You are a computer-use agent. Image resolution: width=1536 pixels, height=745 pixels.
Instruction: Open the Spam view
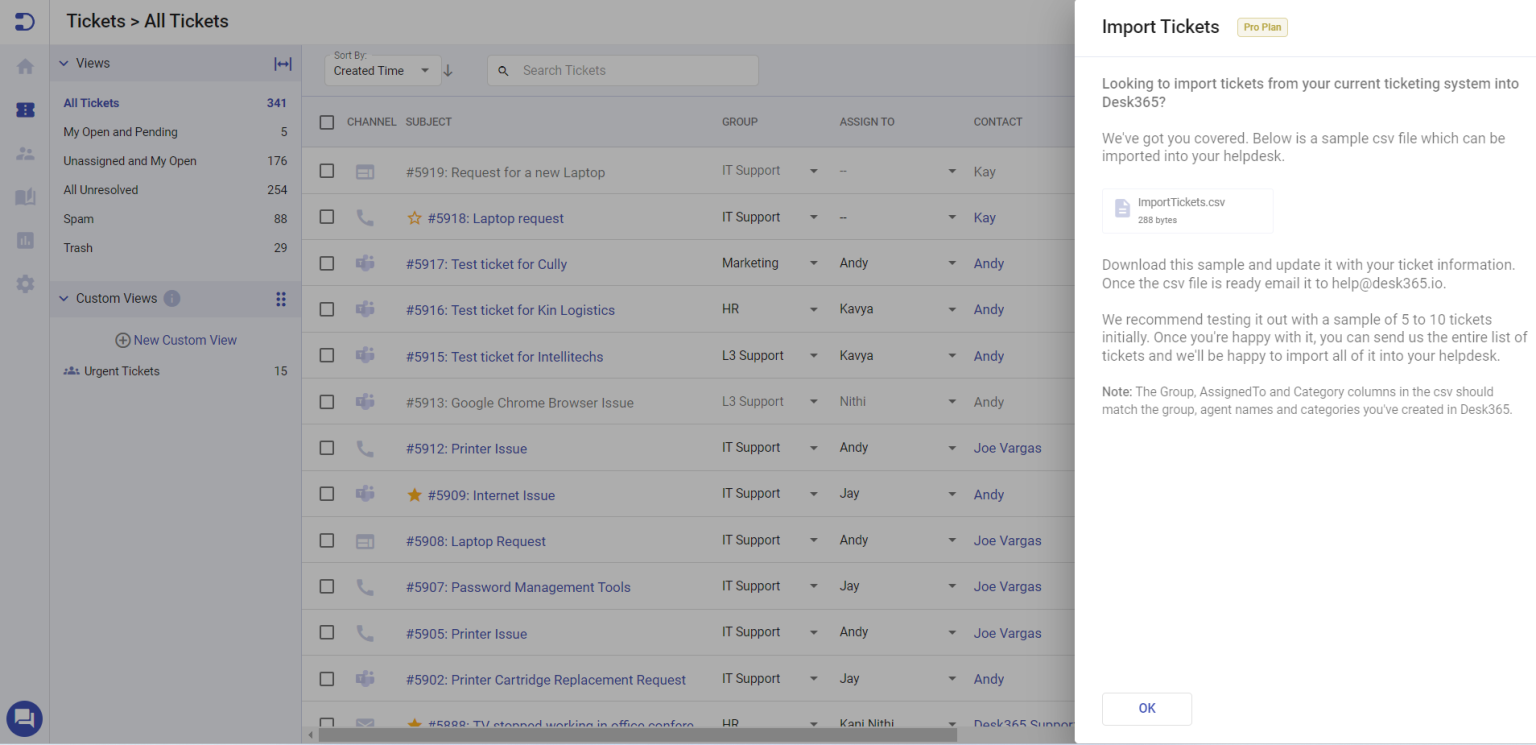click(78, 218)
